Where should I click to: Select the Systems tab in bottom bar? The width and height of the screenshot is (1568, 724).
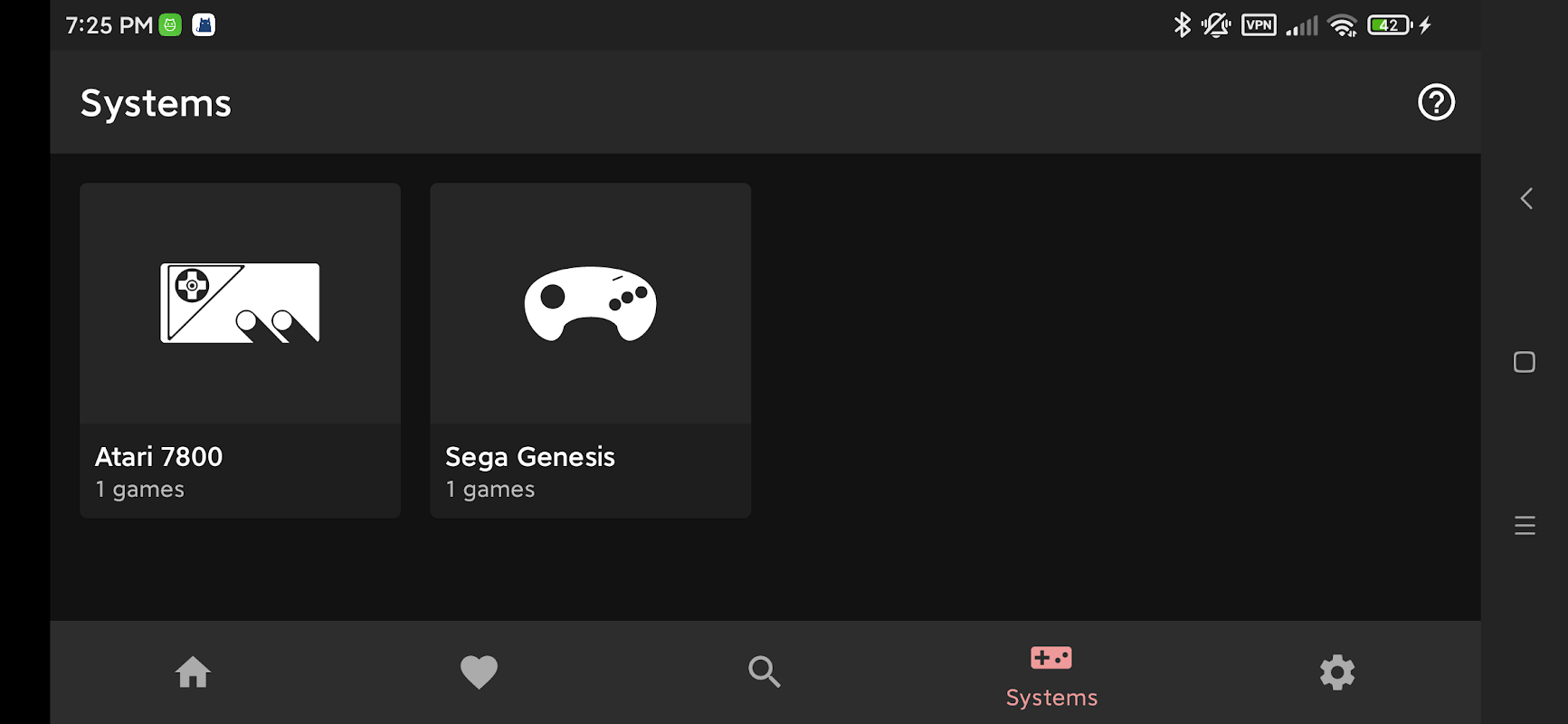point(1051,674)
